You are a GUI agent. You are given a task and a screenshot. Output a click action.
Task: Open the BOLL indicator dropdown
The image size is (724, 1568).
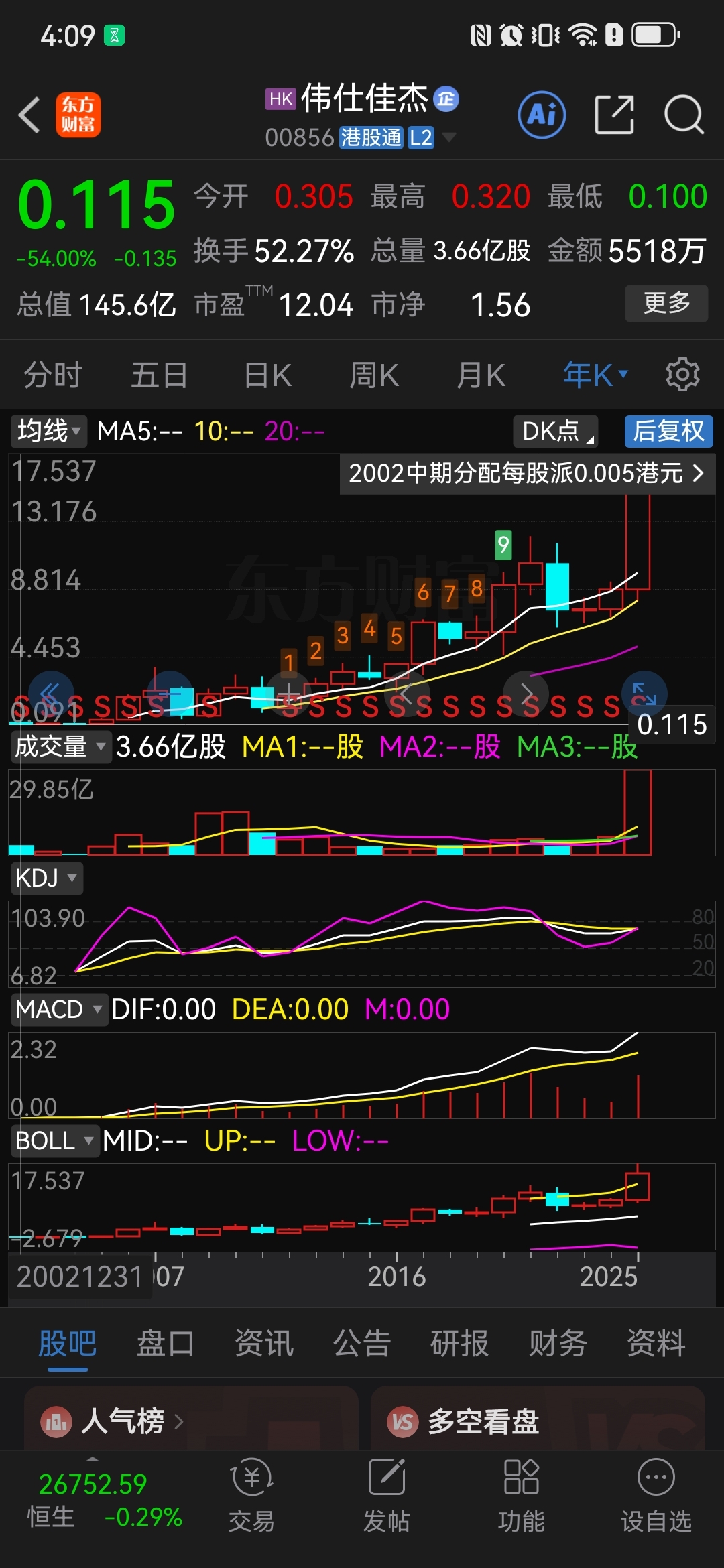55,1140
